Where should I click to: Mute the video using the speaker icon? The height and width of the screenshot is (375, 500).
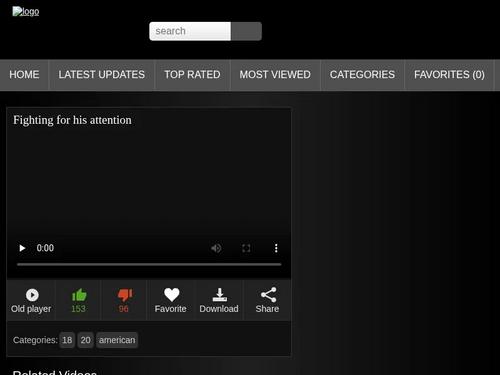click(x=216, y=248)
